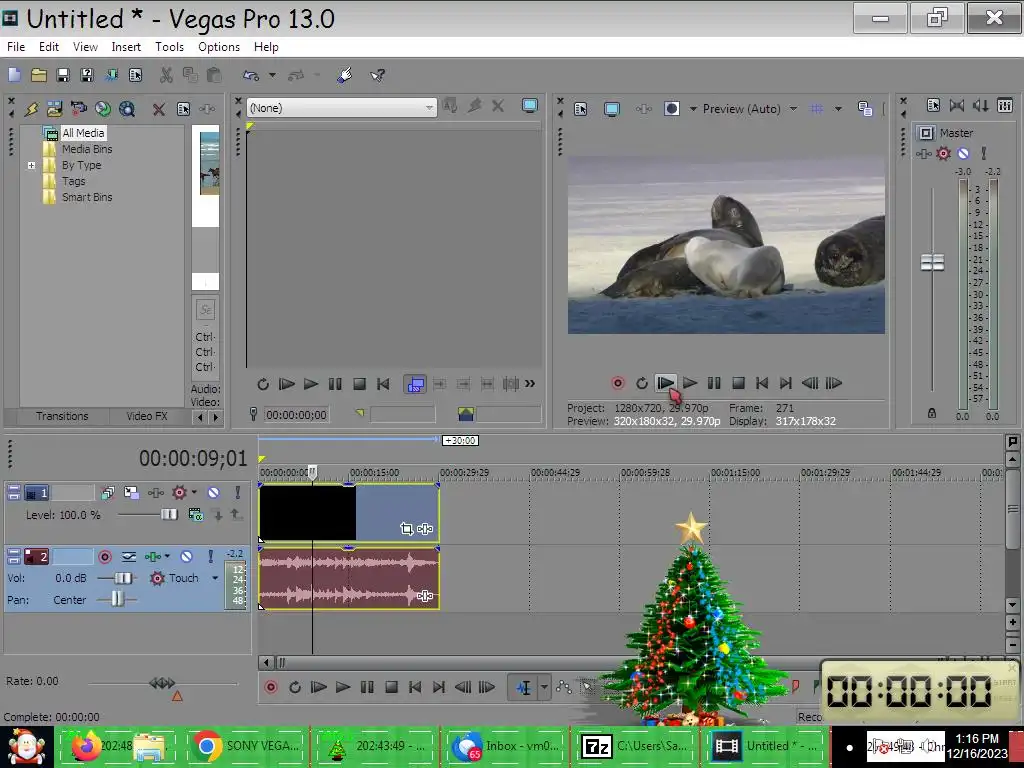
Task: Select the video clip on track 1
Action: pyautogui.click(x=349, y=513)
